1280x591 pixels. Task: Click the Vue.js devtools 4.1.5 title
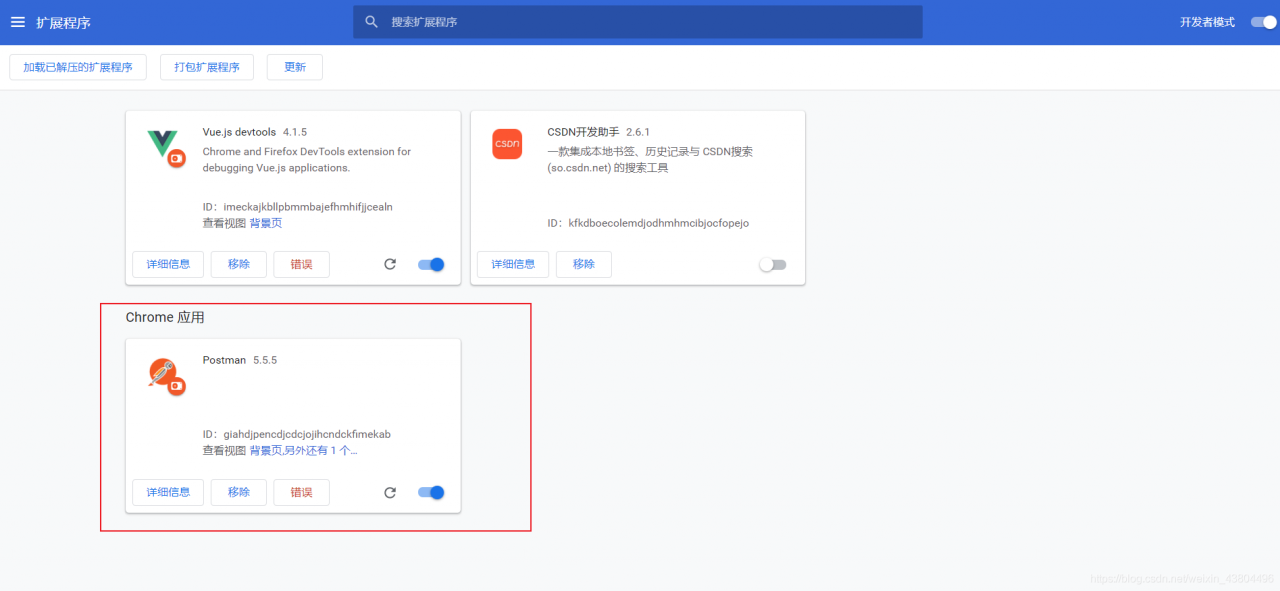255,132
